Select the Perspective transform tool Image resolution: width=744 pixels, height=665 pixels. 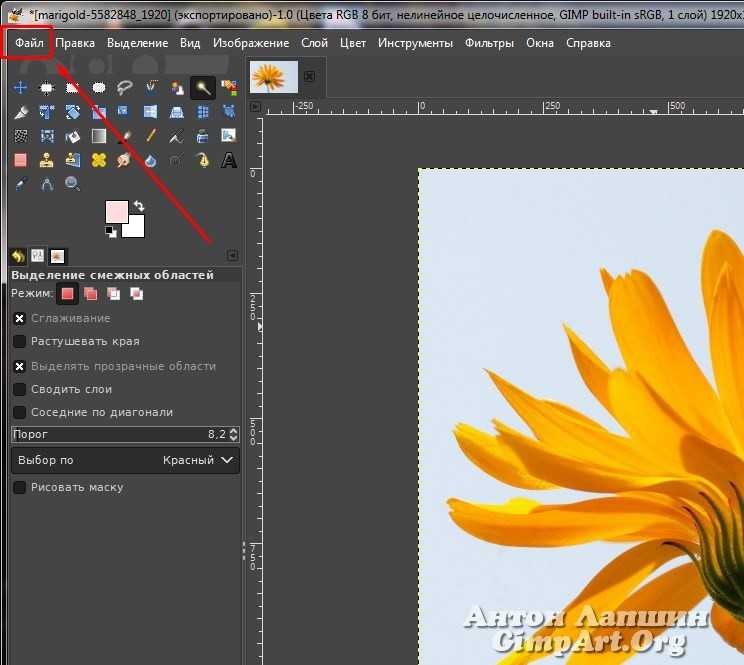tap(177, 112)
